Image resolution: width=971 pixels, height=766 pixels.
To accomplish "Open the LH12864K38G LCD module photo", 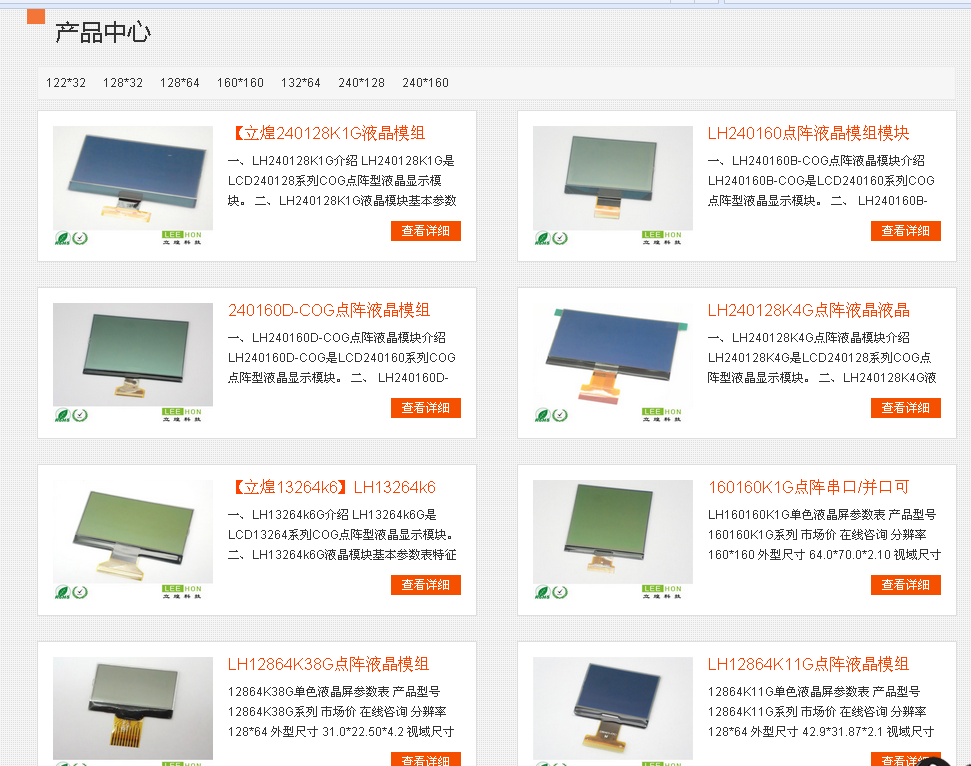I will (x=133, y=712).
